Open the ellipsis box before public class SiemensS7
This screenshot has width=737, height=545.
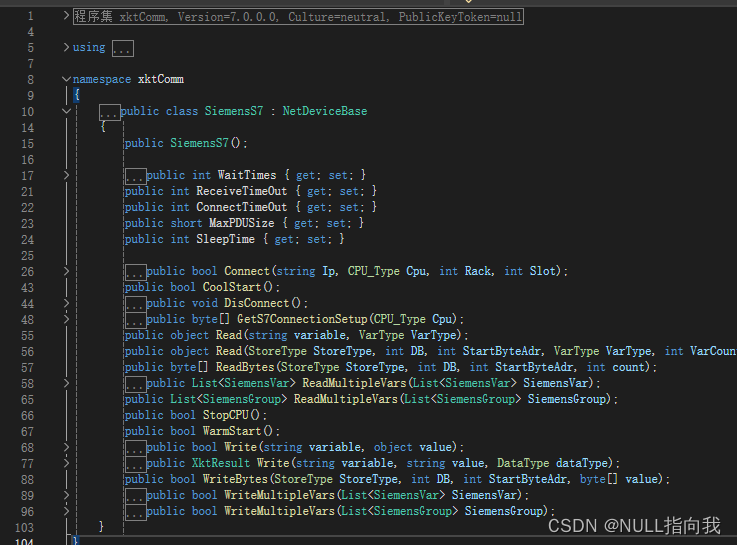pos(110,112)
